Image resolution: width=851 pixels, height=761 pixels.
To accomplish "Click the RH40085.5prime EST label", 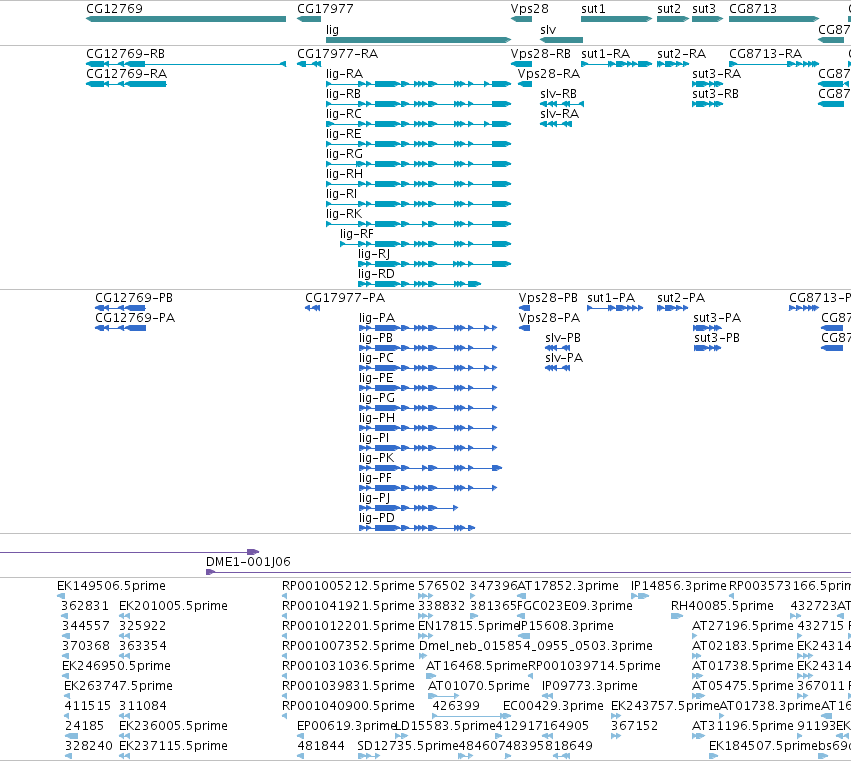I will [722, 606].
